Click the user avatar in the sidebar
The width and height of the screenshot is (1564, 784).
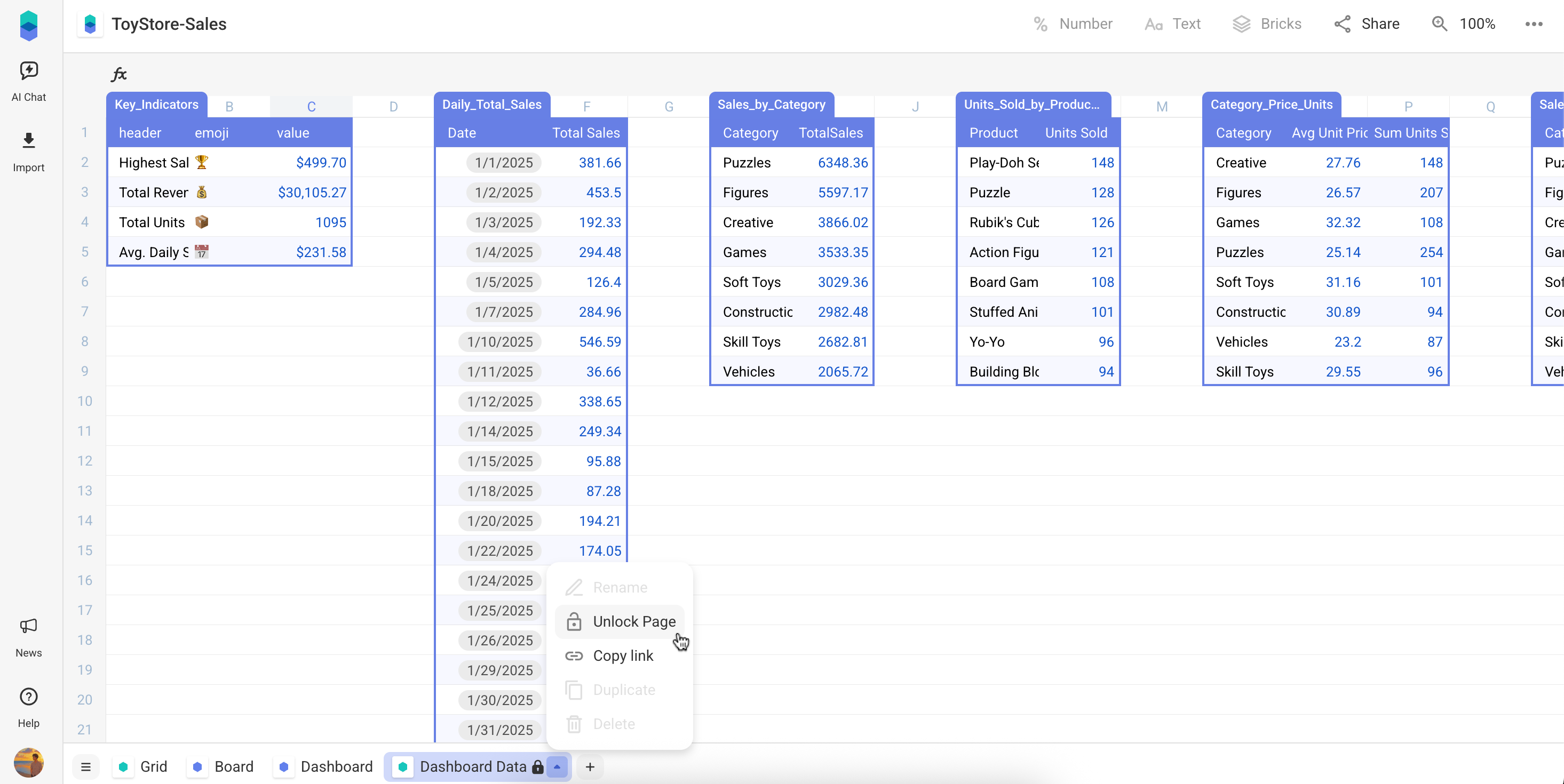[x=28, y=763]
